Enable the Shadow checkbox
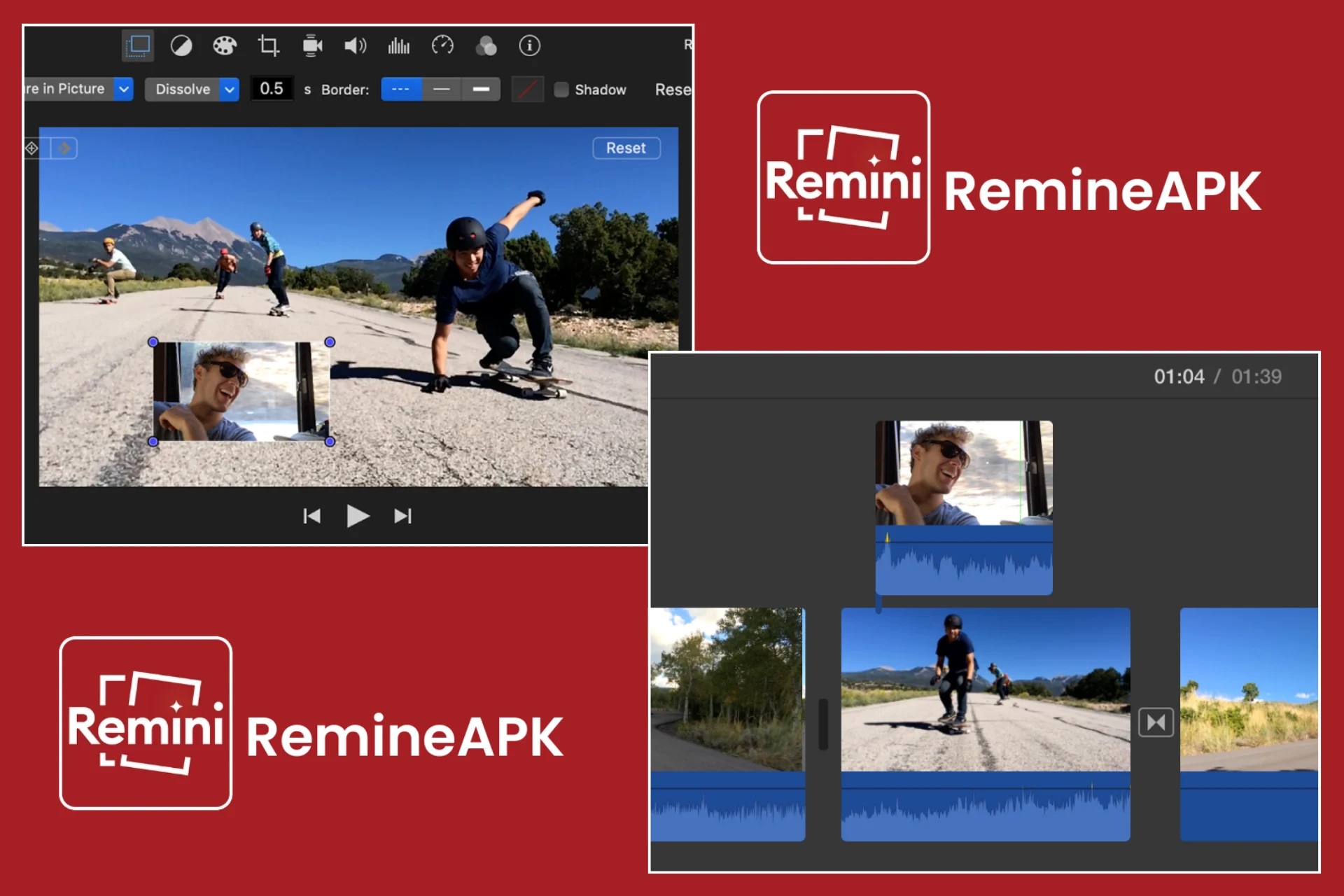This screenshot has width=1344, height=896. coord(561,90)
